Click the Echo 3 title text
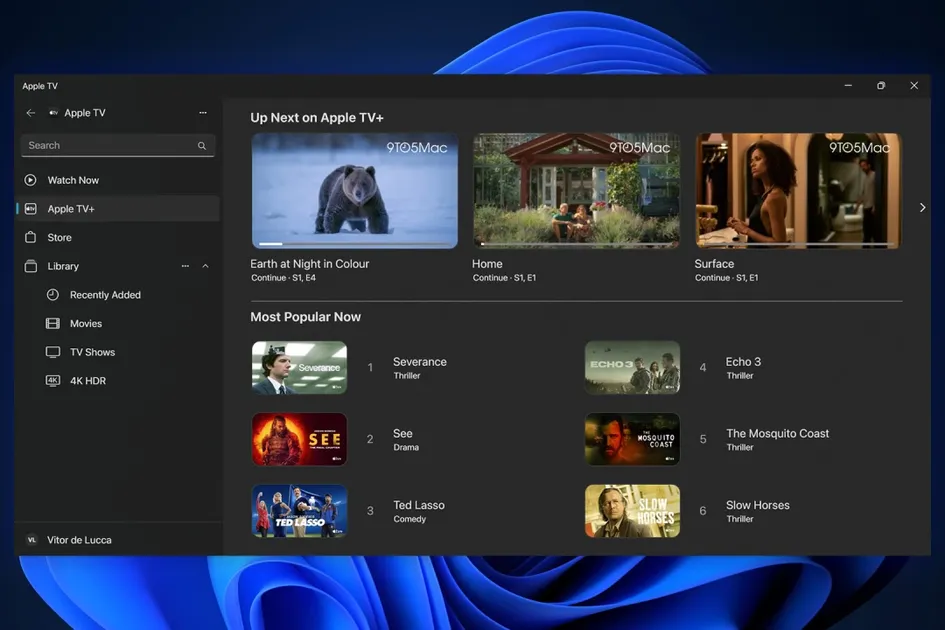 coord(743,362)
